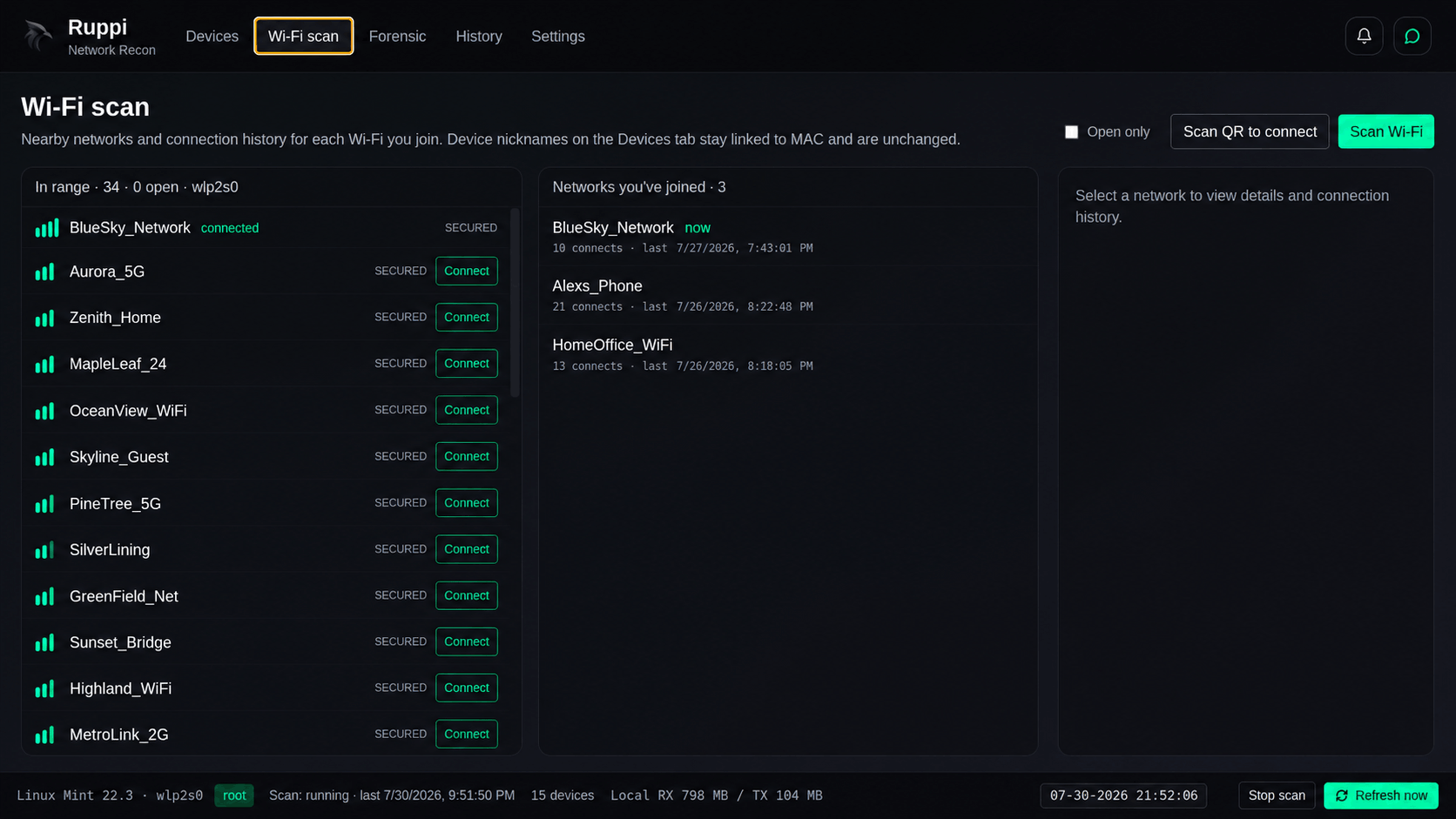Connect to SilverLining network
This screenshot has height=819, width=1456.
[x=467, y=549]
